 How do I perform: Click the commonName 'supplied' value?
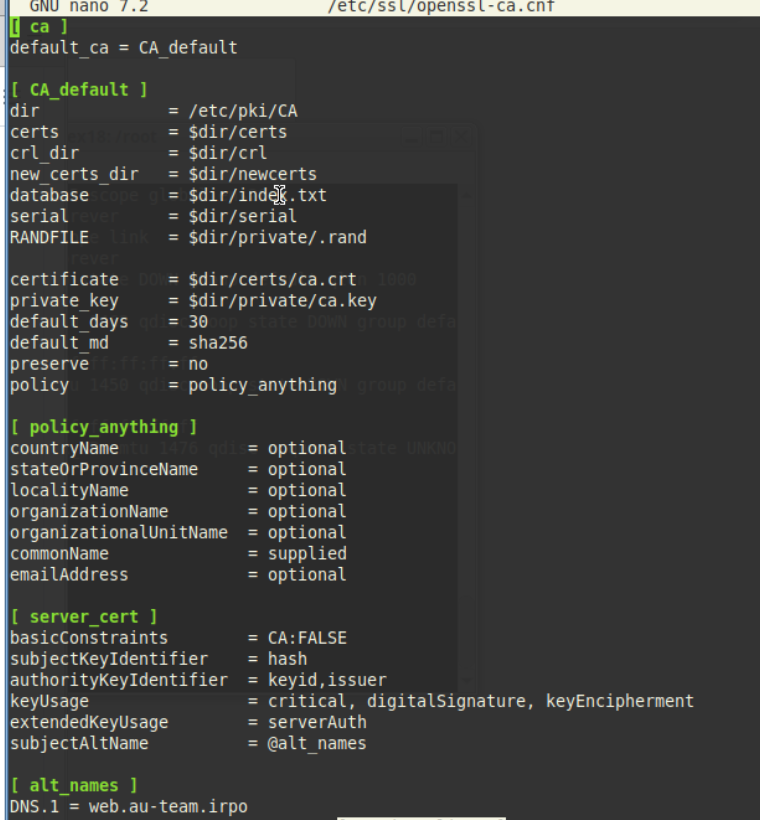[306, 553]
